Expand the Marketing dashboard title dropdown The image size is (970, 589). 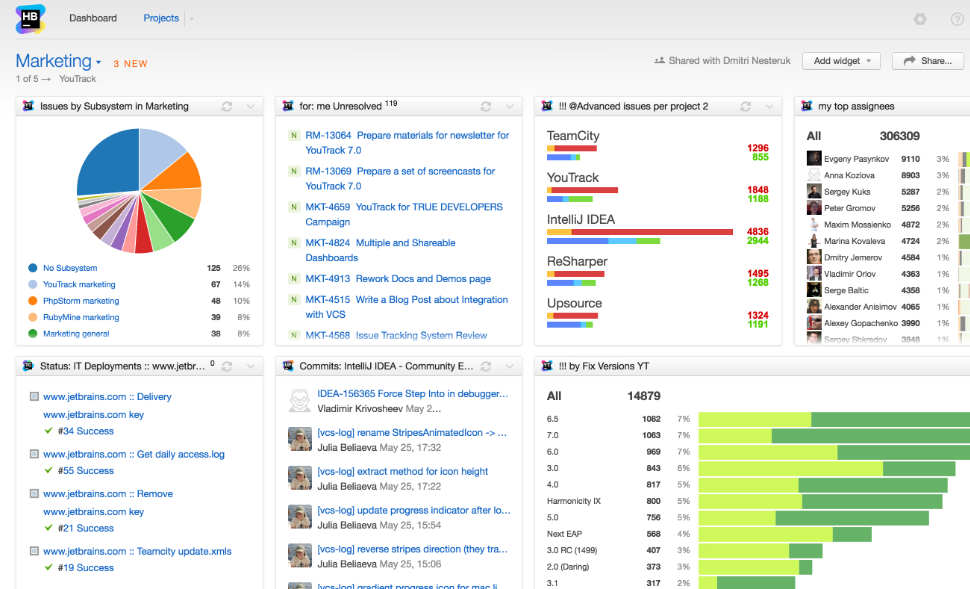(98, 62)
